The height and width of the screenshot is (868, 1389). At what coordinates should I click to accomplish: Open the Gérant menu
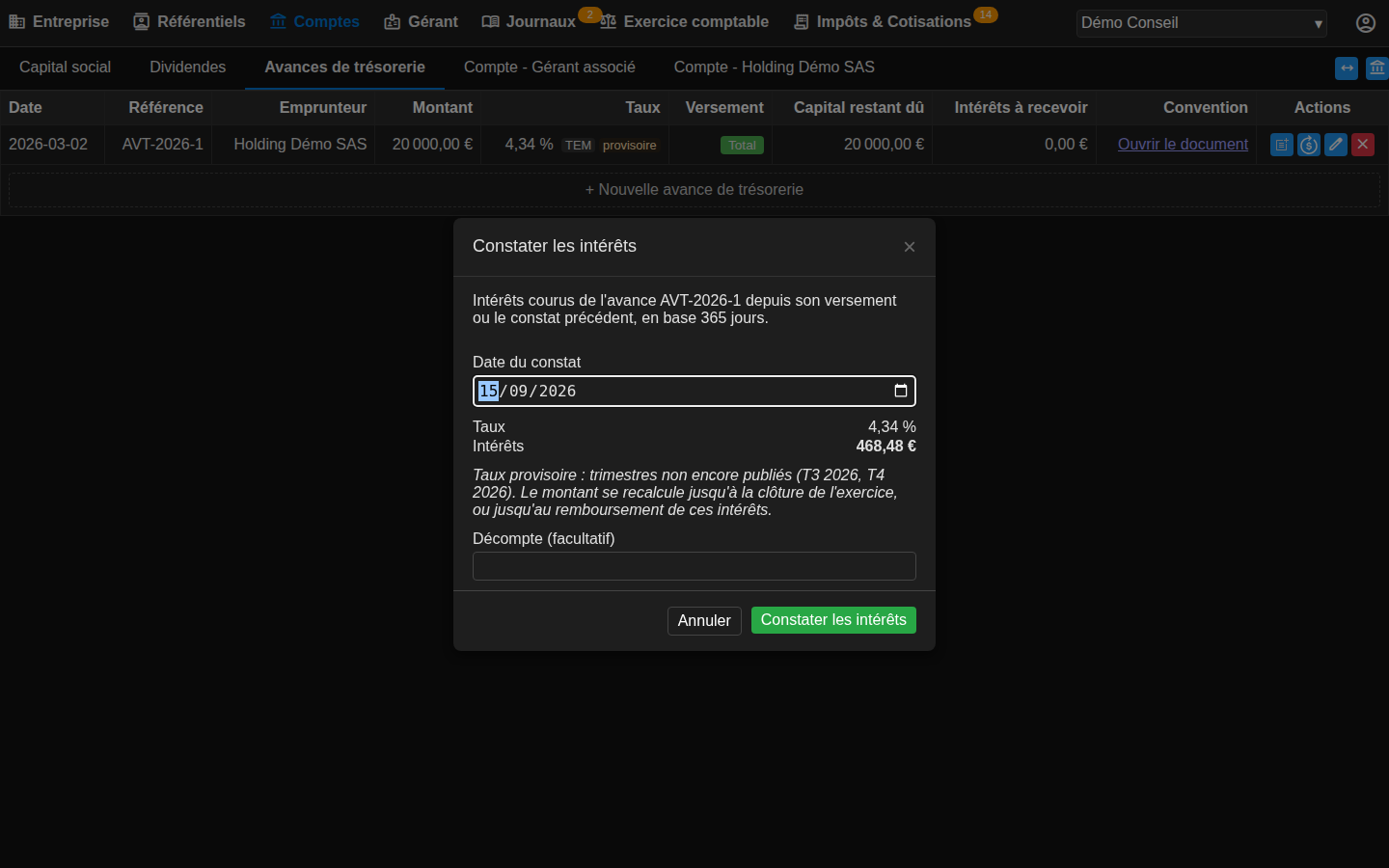[x=421, y=21]
